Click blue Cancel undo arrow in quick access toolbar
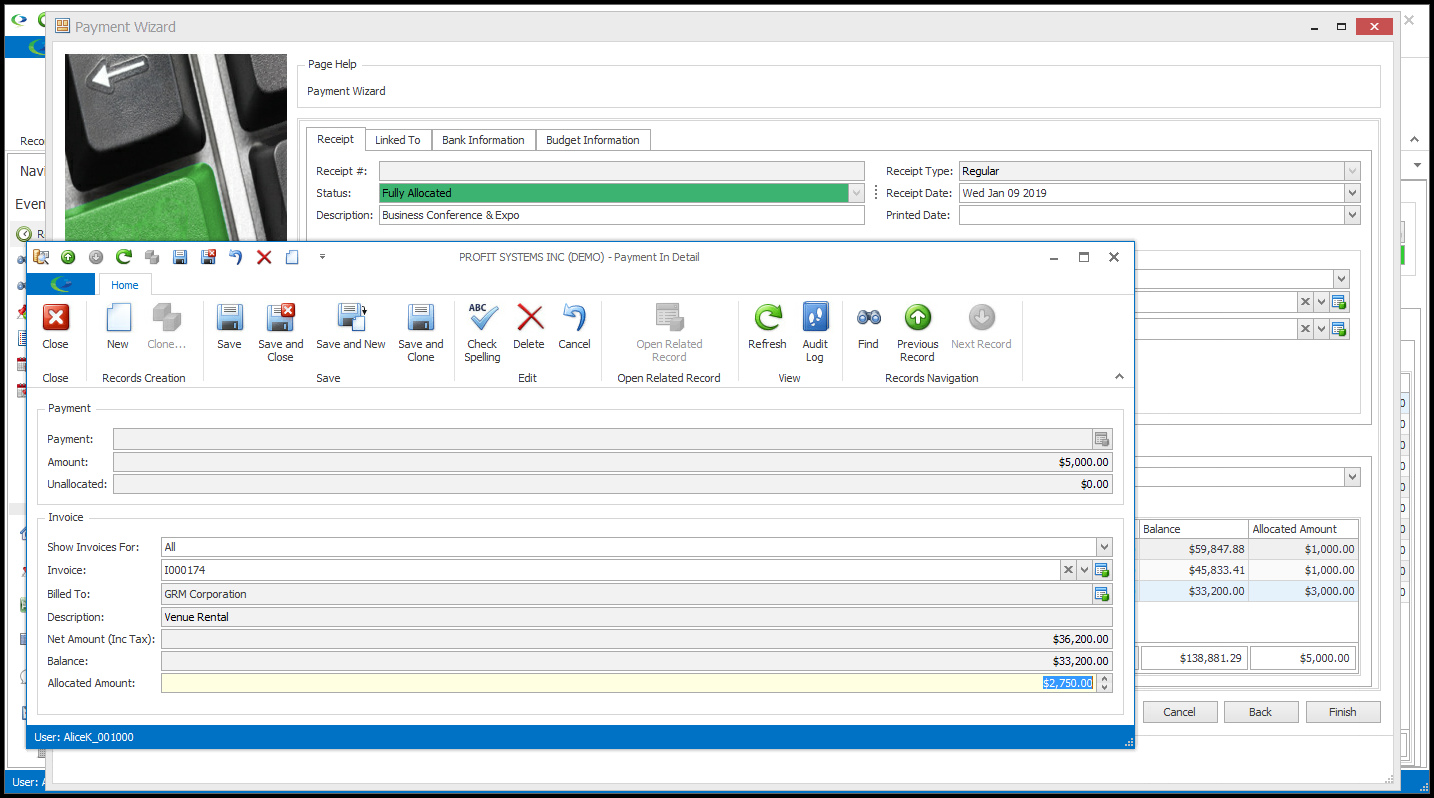The image size is (1434, 798). [x=236, y=257]
